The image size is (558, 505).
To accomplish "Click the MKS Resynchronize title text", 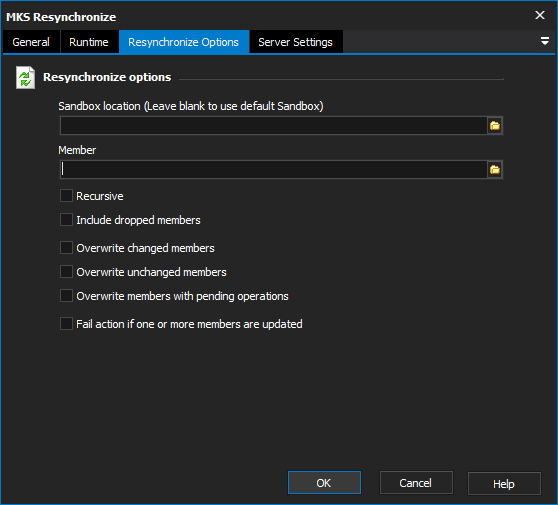I will (x=61, y=17).
